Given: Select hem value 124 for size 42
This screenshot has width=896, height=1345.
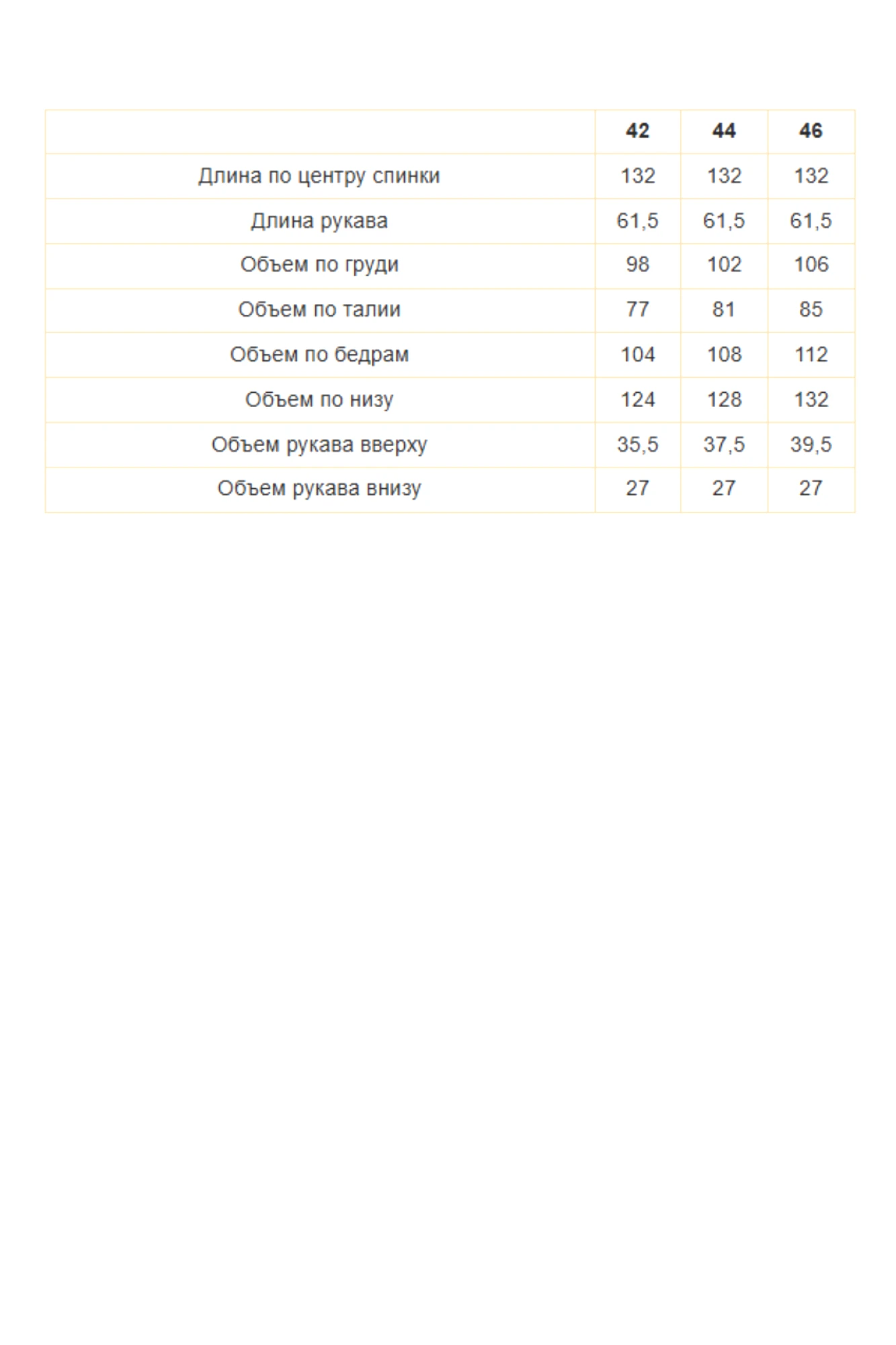Looking at the screenshot, I should tap(637, 399).
